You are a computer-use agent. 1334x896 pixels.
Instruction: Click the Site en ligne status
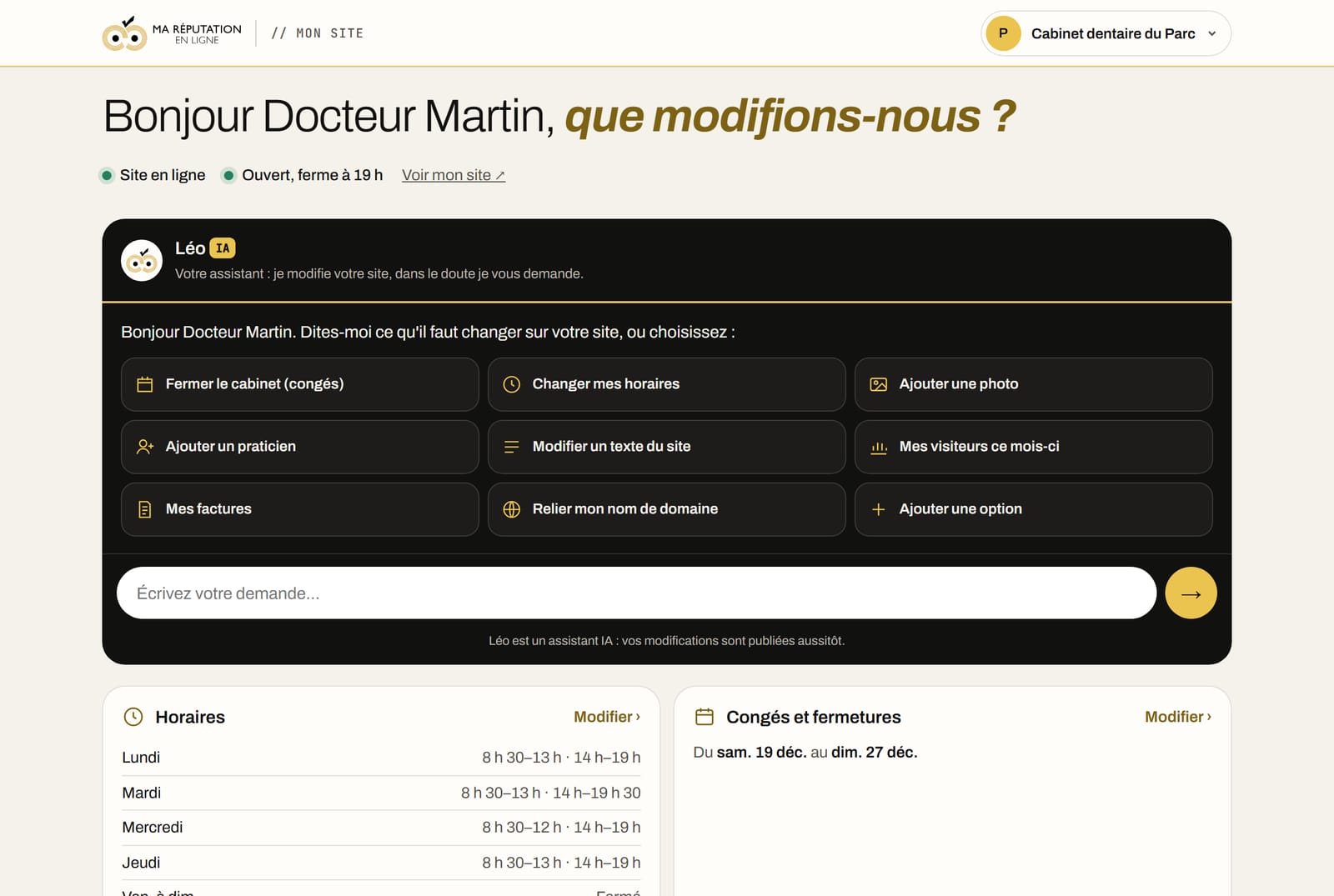(x=153, y=175)
